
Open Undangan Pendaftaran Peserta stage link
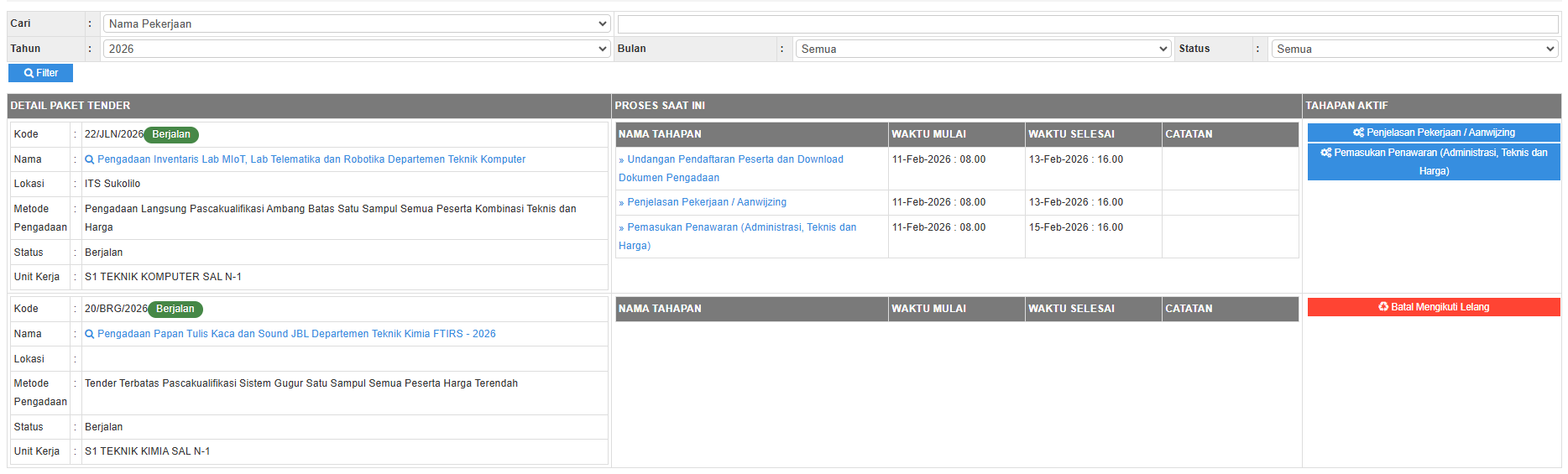734,159
